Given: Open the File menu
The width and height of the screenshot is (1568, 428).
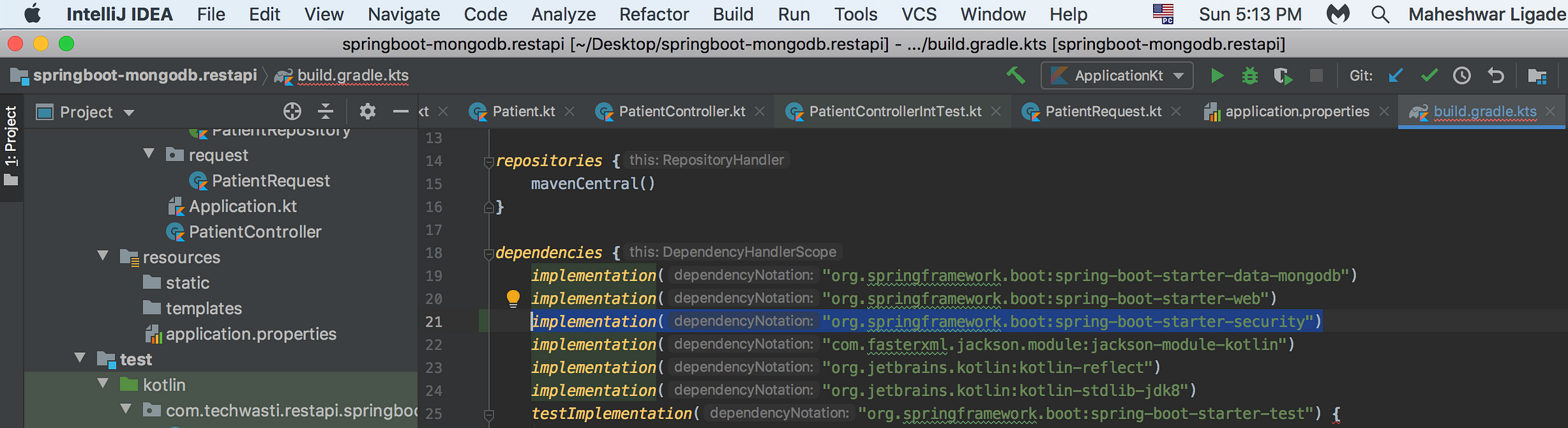Looking at the screenshot, I should 211,14.
